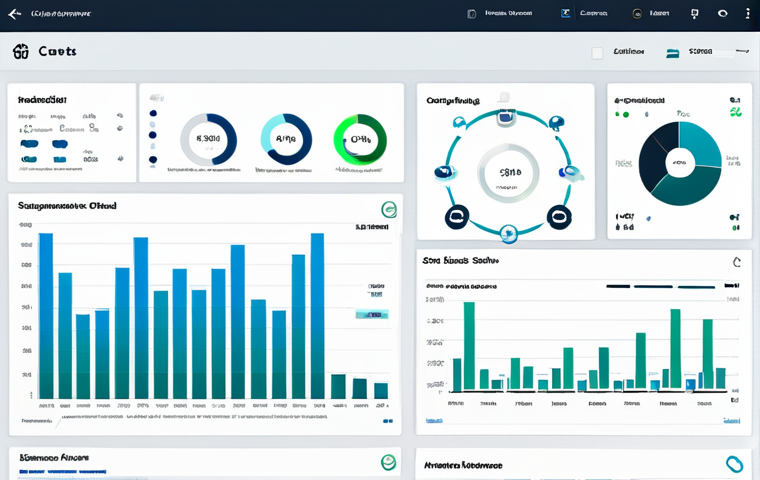Click the eye icon in top bar
This screenshot has height=480, width=760.
coord(722,14)
